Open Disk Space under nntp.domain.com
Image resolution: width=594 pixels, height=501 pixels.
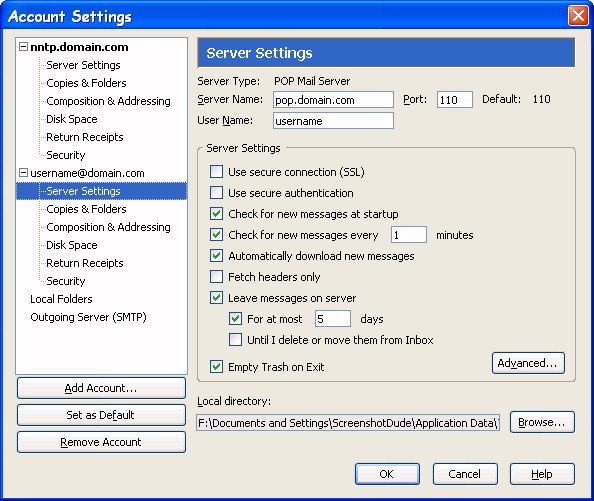tap(72, 119)
